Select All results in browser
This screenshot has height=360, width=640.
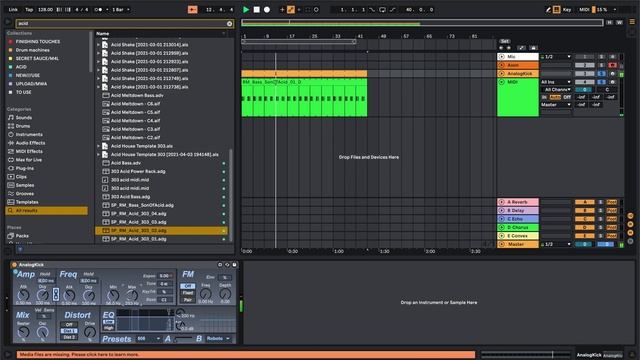click(x=47, y=211)
